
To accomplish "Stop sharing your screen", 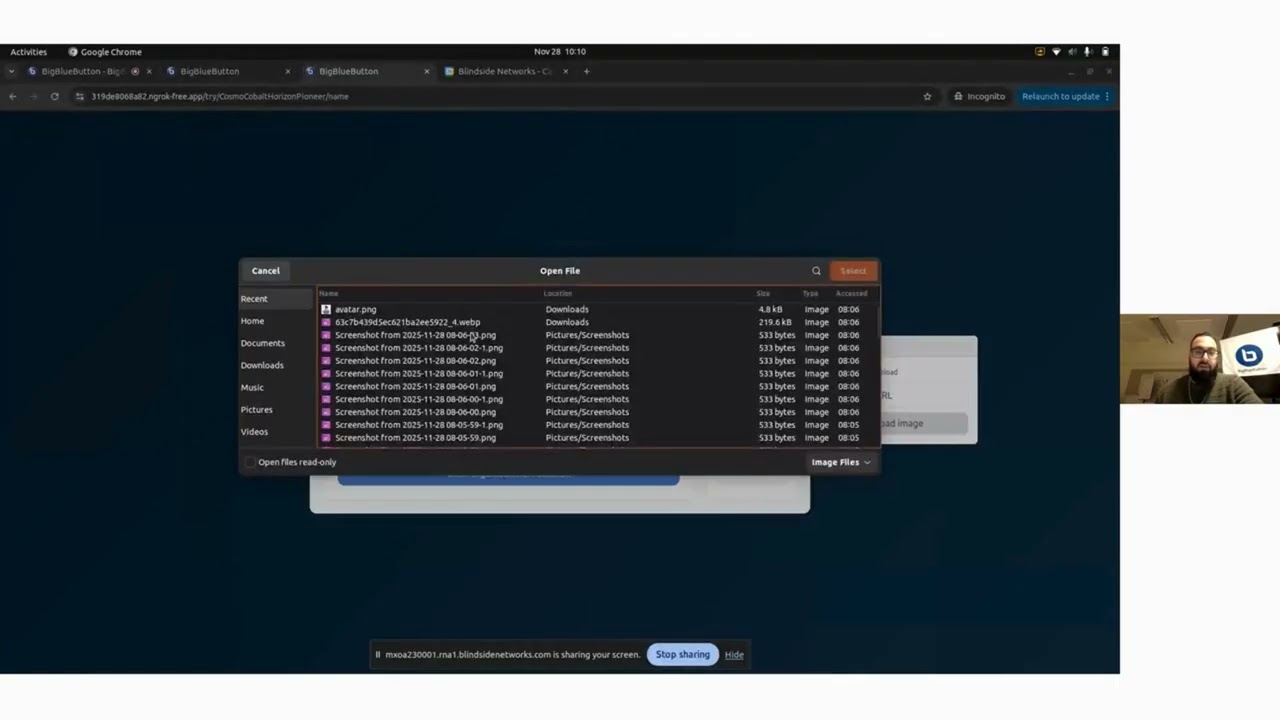I will click(683, 654).
